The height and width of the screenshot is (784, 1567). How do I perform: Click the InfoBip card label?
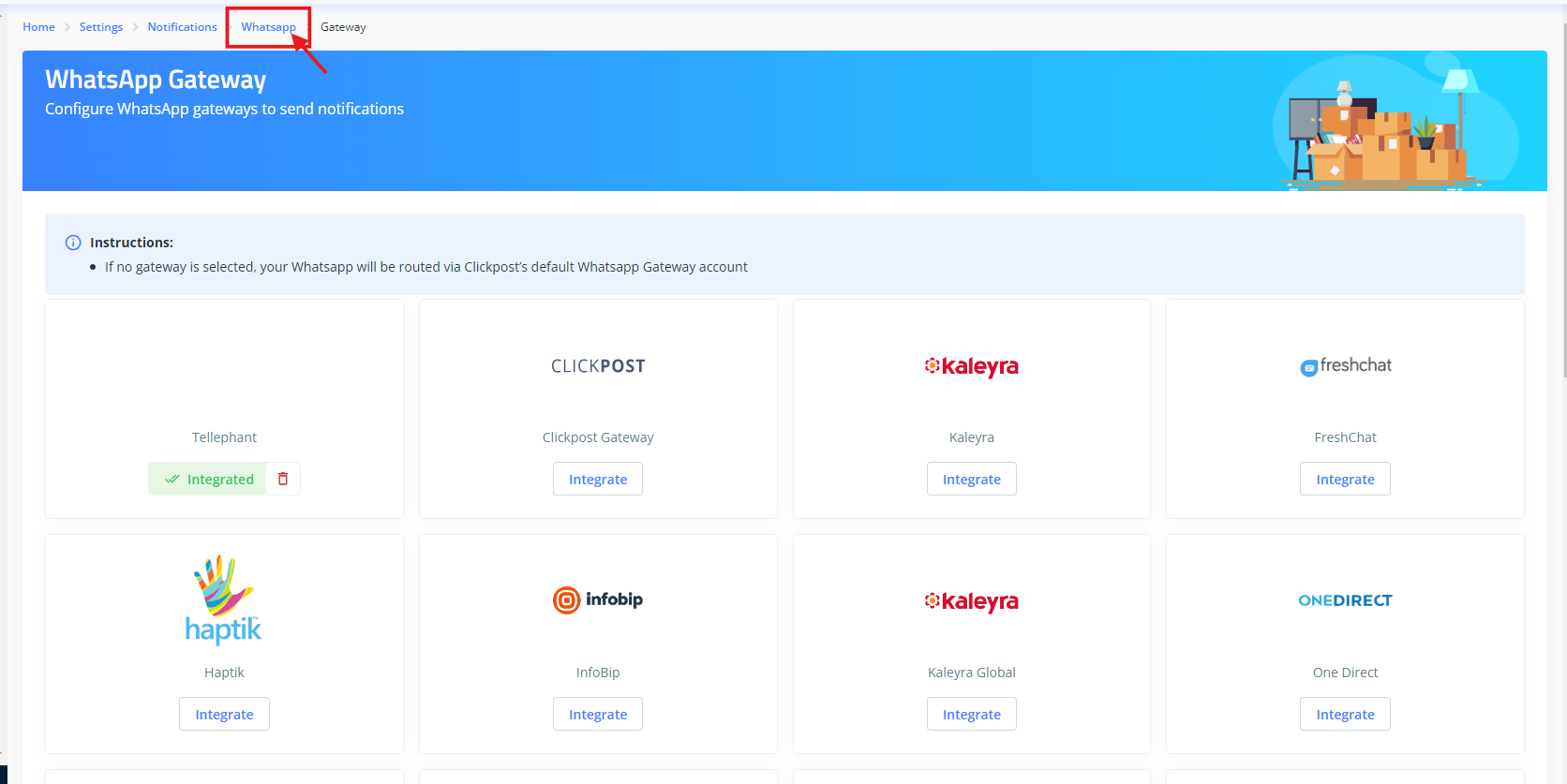tap(598, 673)
